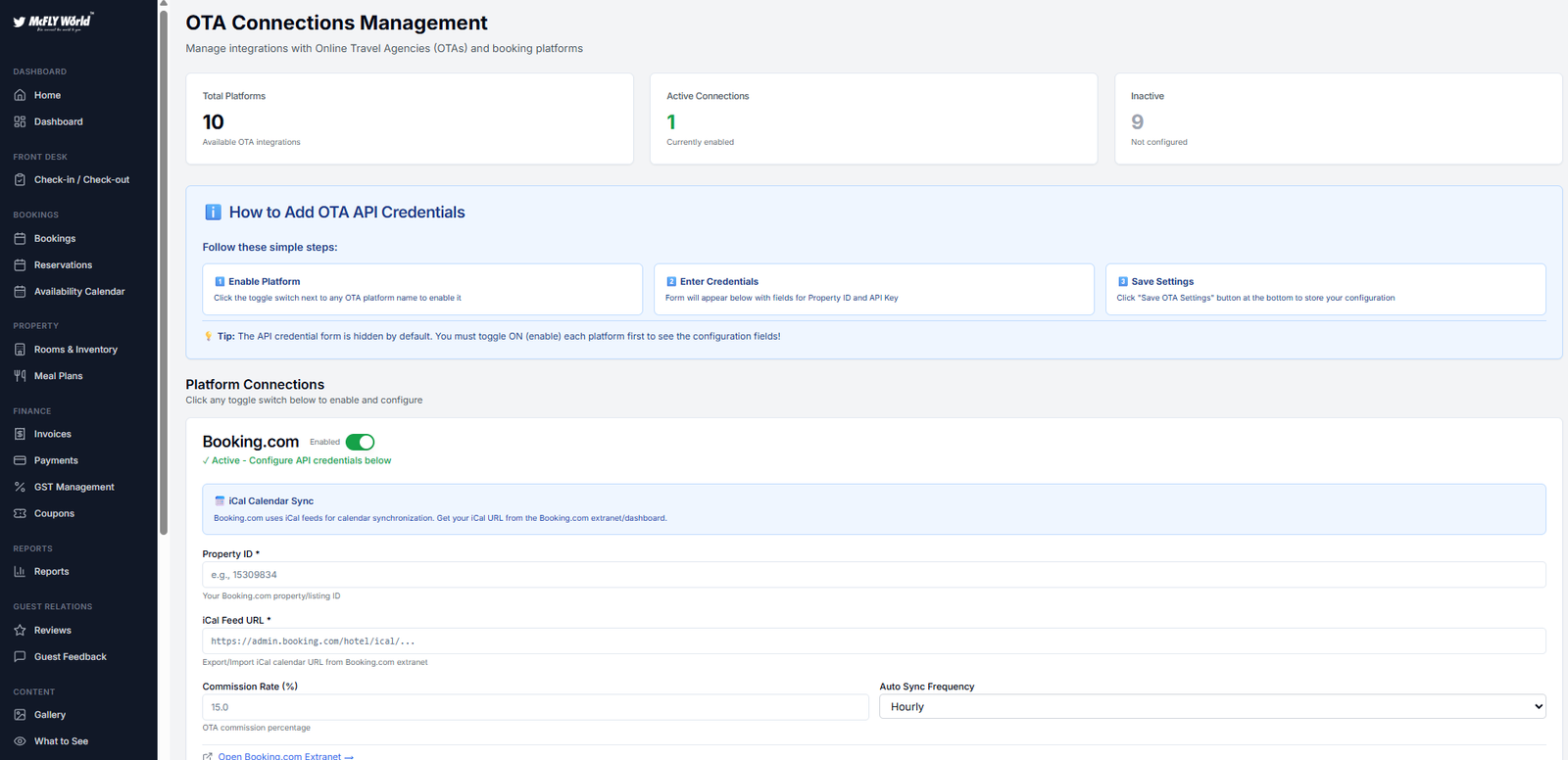Open the Reservations menu item

(63, 265)
